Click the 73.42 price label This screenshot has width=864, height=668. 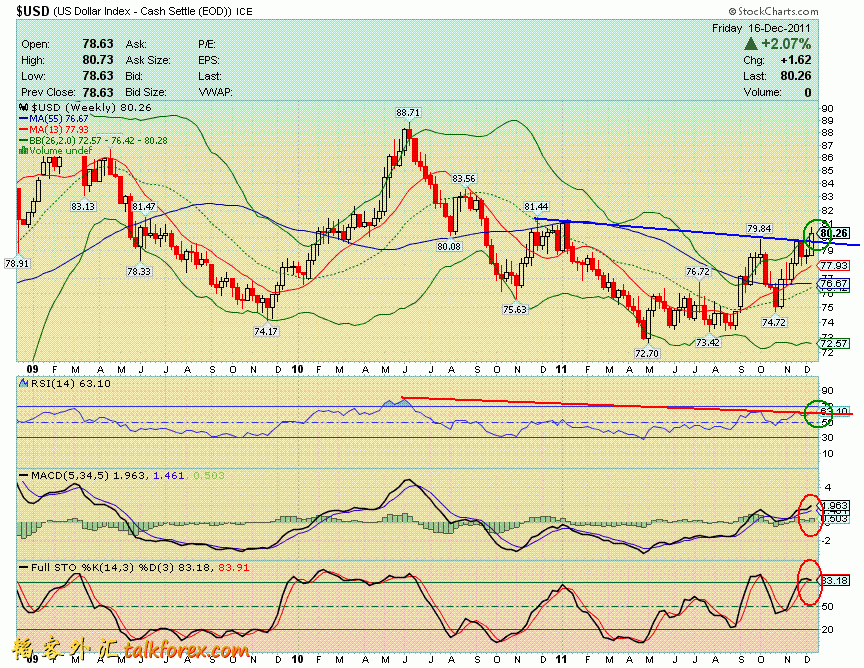708,342
